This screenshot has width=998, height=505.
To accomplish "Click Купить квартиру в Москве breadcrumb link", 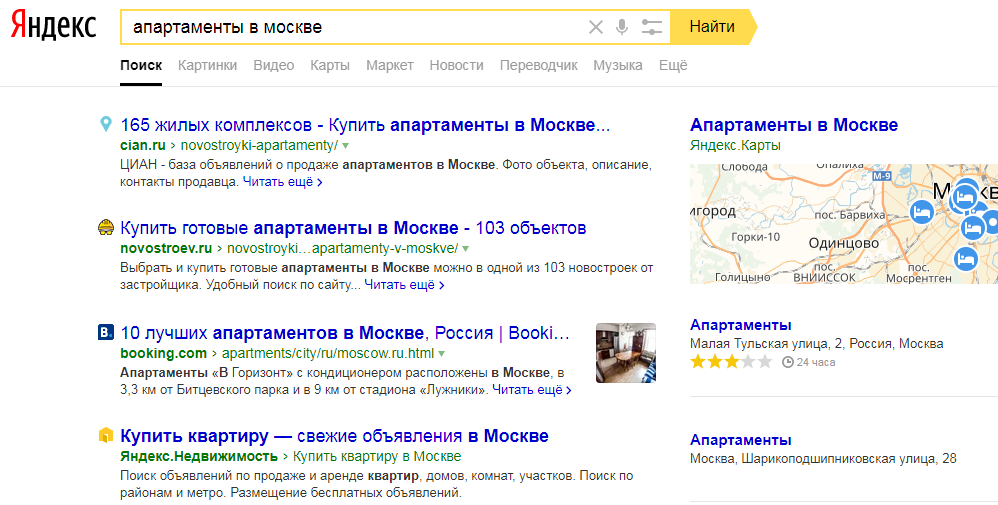I will [x=377, y=456].
